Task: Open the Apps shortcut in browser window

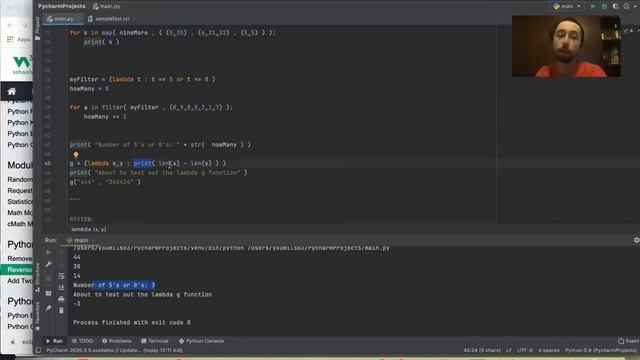Action: [x=20, y=39]
